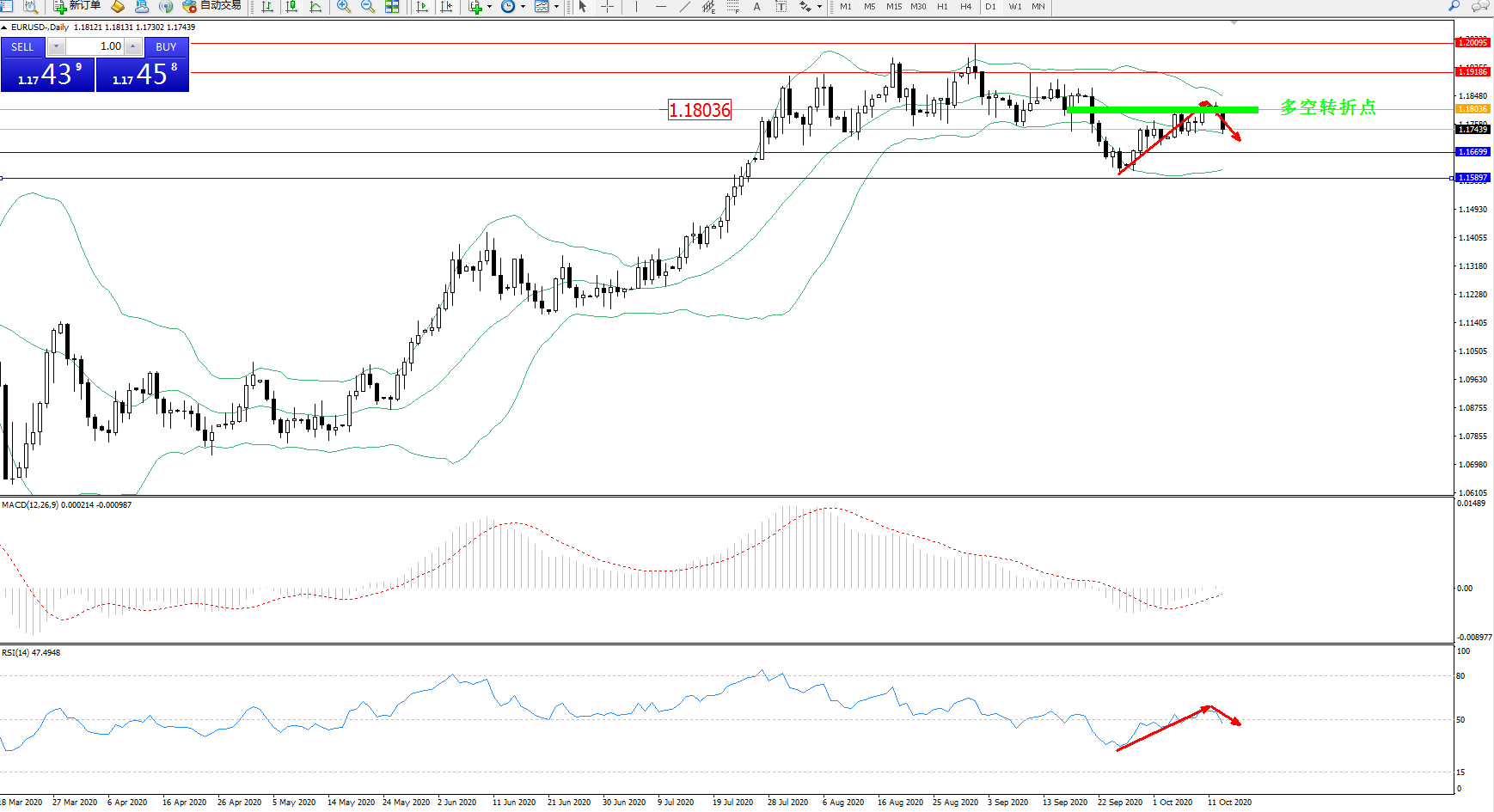
Task: Open the chart templates dropdown arrow
Action: click(x=556, y=7)
